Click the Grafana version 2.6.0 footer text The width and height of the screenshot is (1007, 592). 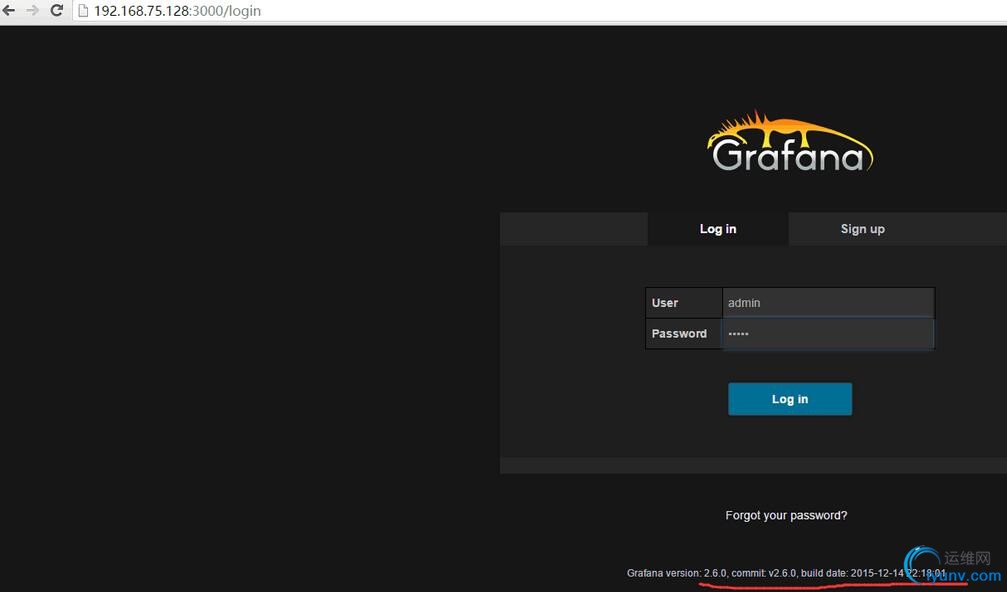pyautogui.click(x=786, y=573)
